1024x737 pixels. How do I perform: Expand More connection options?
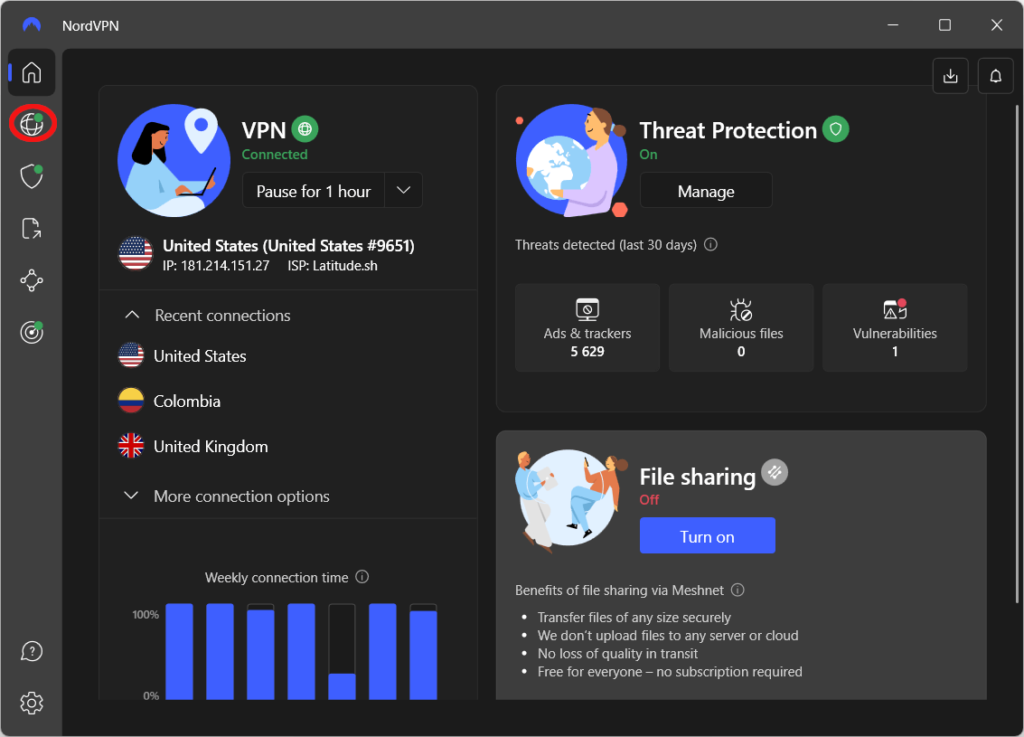point(227,496)
